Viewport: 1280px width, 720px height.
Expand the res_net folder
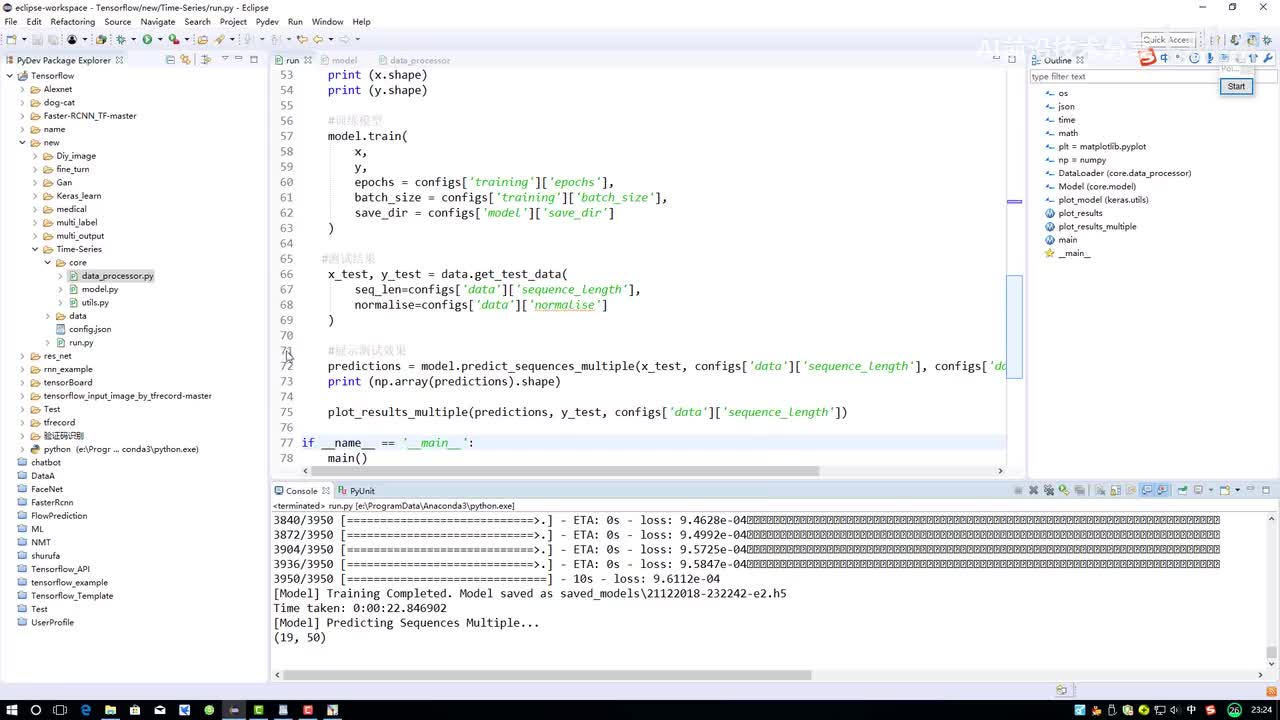coord(22,356)
